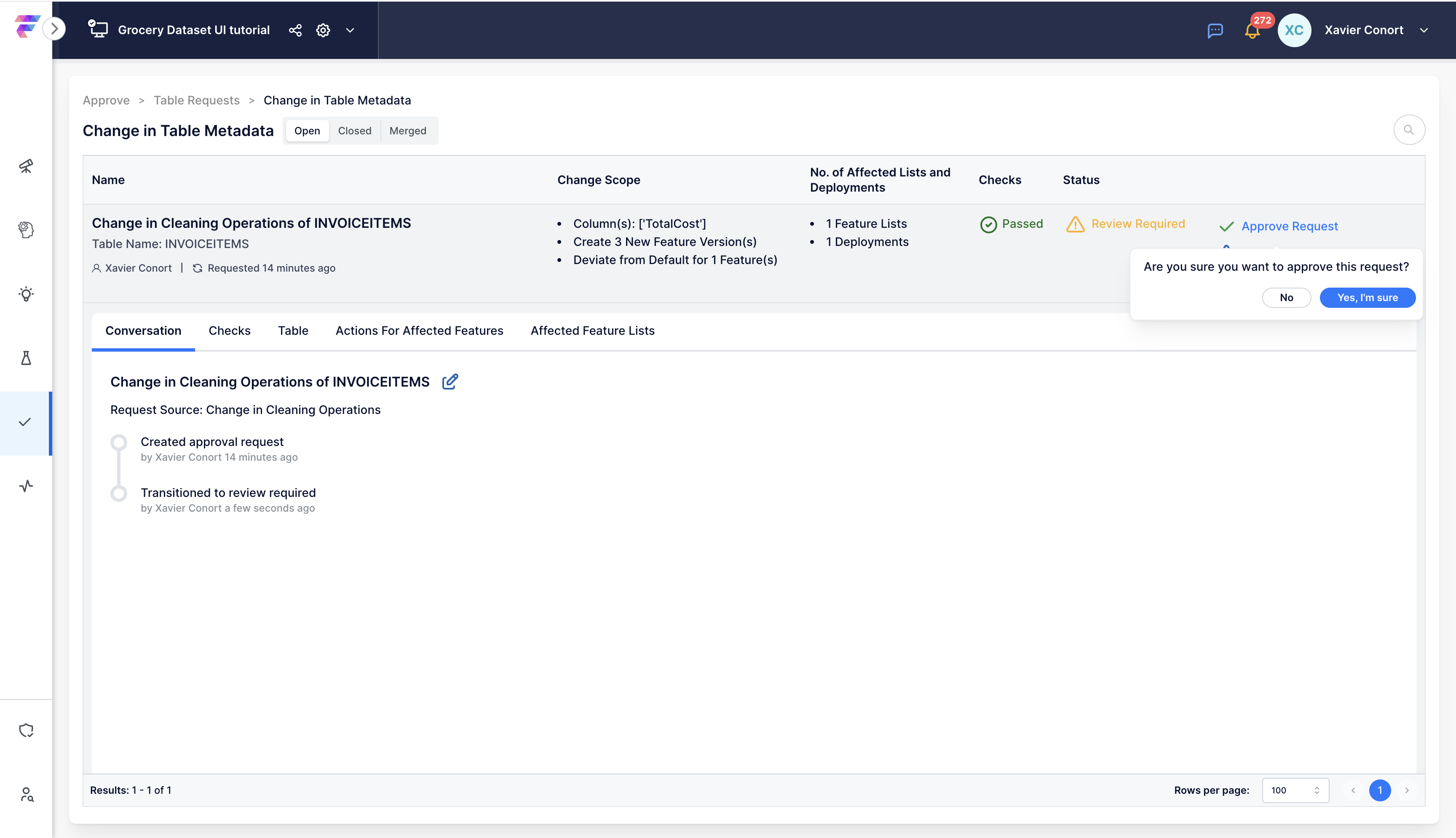Click the Change Scope column header
This screenshot has width=1456, height=838.
[598, 179]
